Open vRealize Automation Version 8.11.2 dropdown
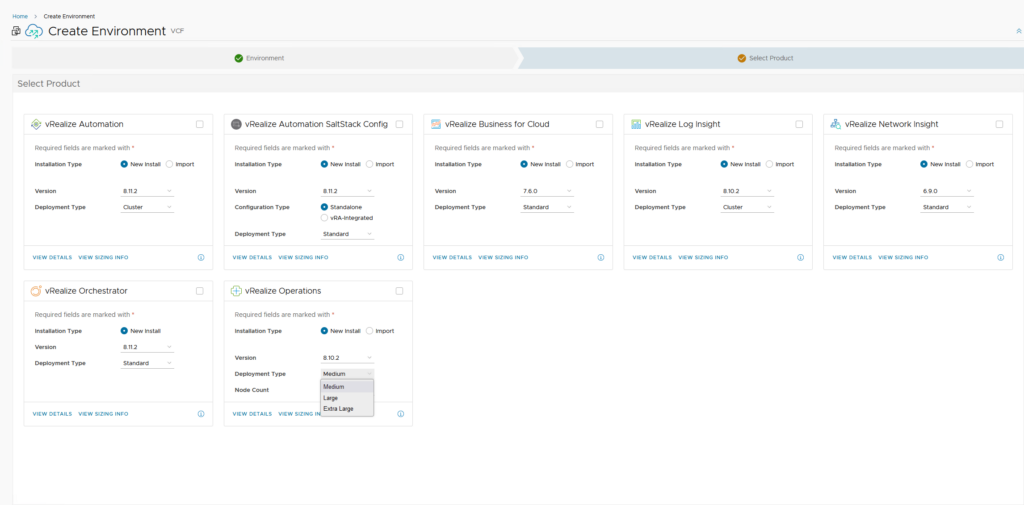This screenshot has height=505, width=1024. (x=147, y=191)
